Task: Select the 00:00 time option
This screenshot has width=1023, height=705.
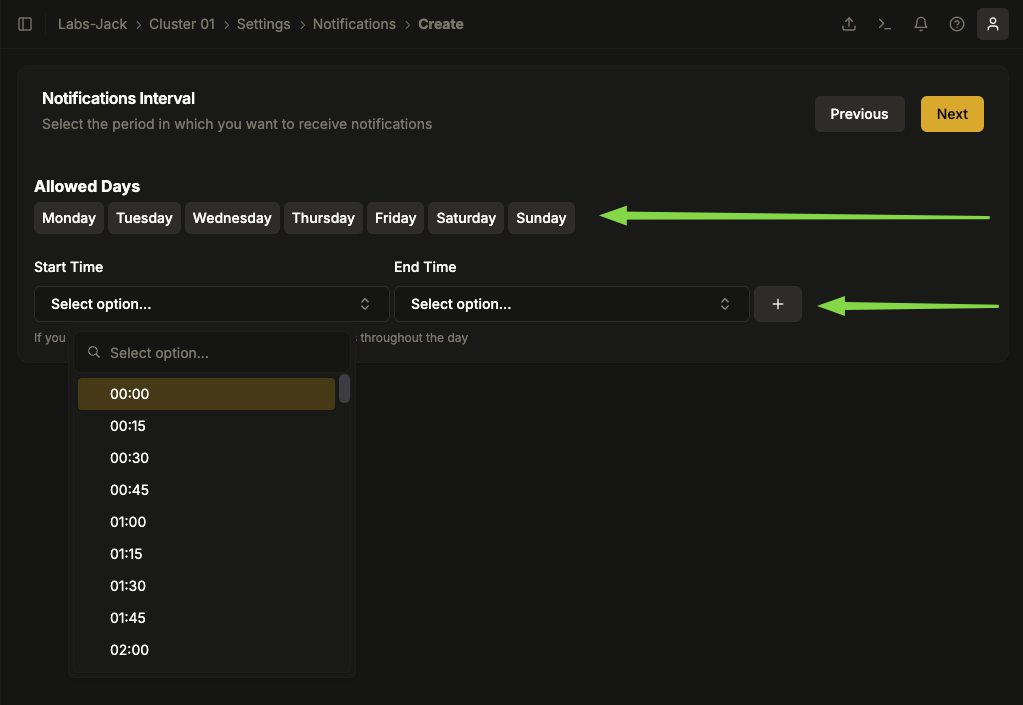Action: (x=206, y=394)
